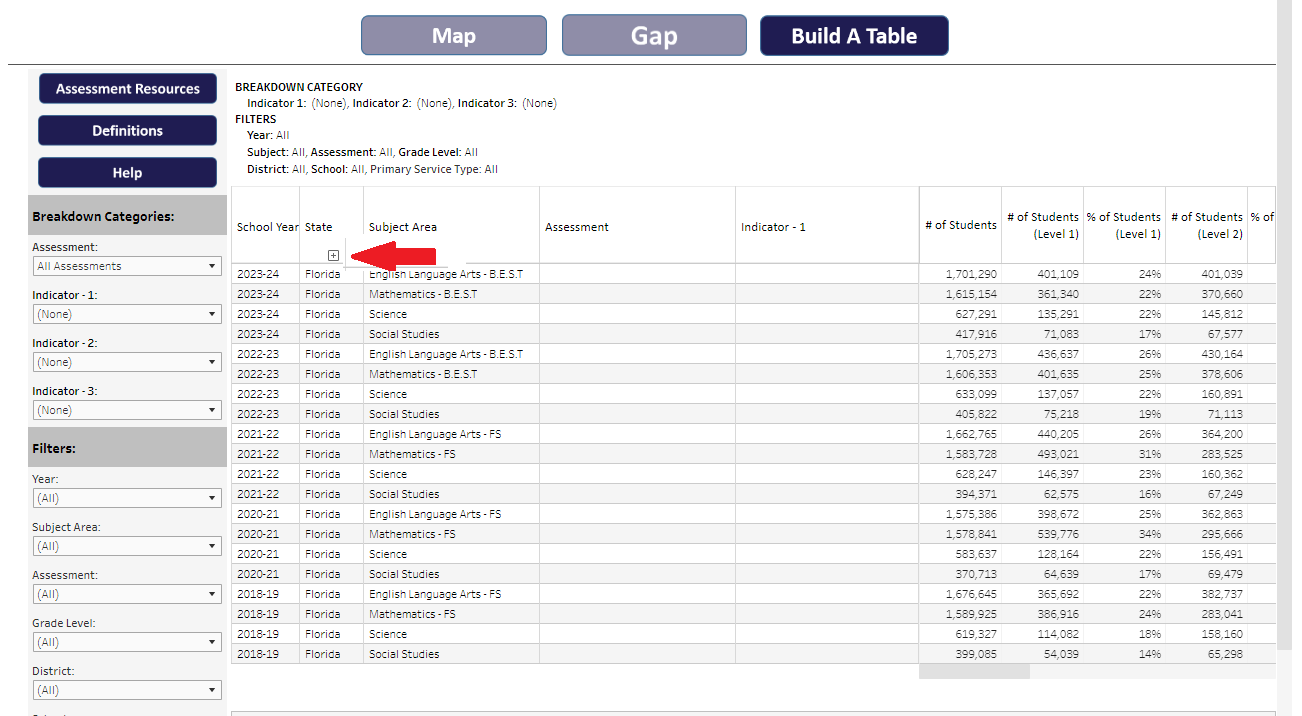Image resolution: width=1302 pixels, height=716 pixels.
Task: Open the Indicator - 3 dropdown
Action: pyautogui.click(x=127, y=410)
